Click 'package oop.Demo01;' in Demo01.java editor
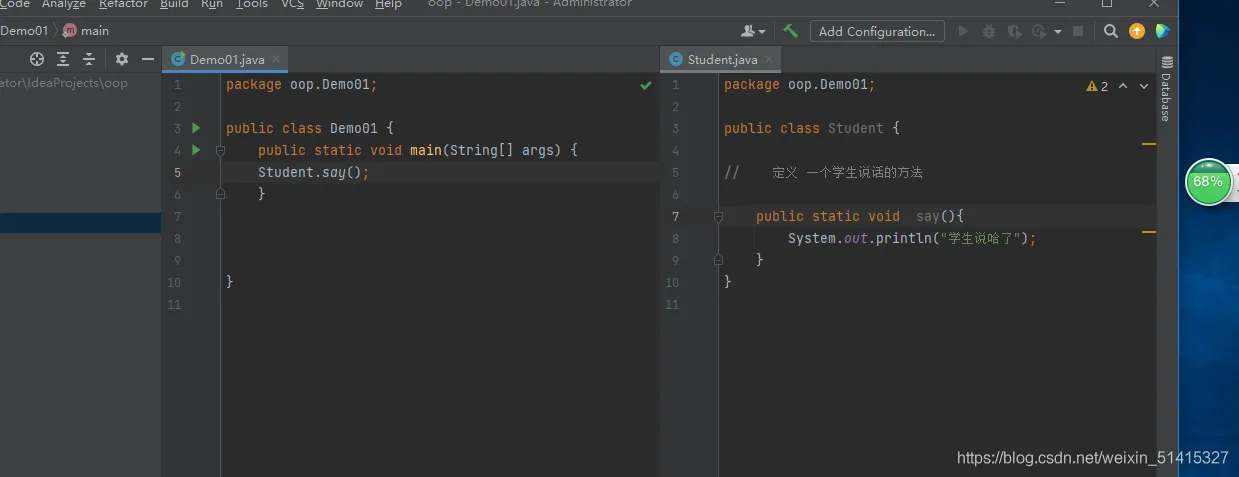Image resolution: width=1239 pixels, height=477 pixels. point(302,84)
